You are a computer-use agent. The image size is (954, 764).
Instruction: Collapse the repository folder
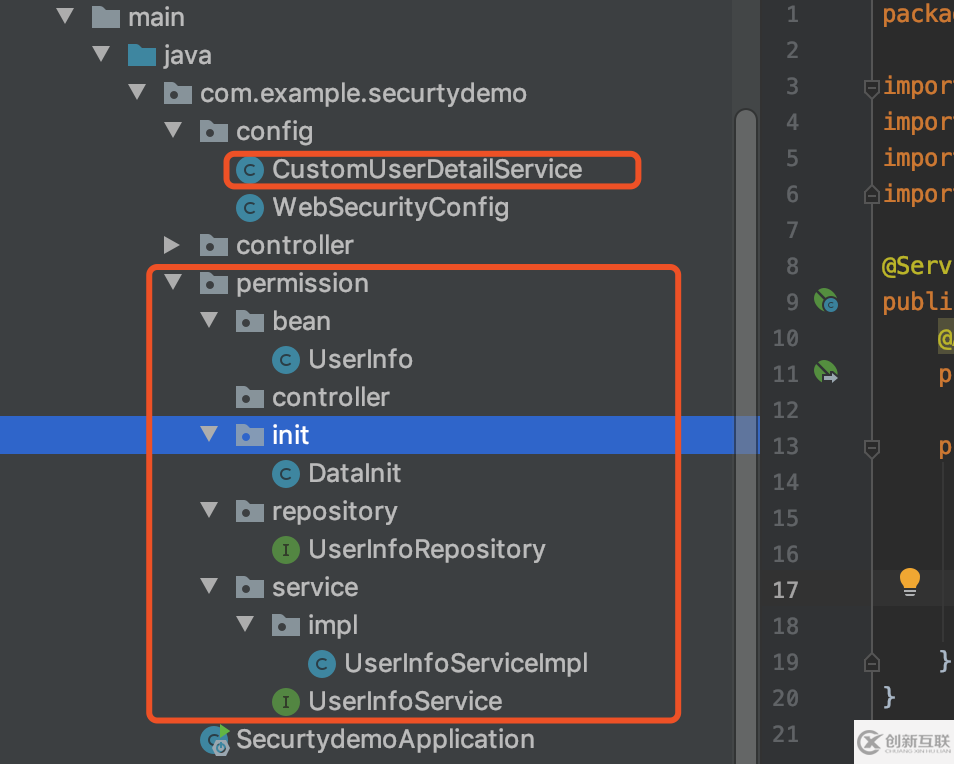coord(208,511)
